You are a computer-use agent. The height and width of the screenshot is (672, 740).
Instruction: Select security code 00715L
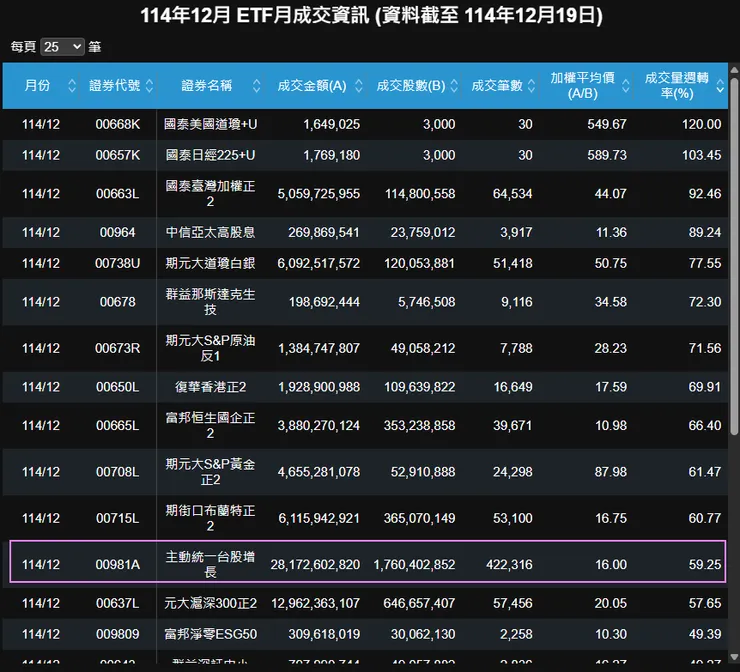pos(118,518)
